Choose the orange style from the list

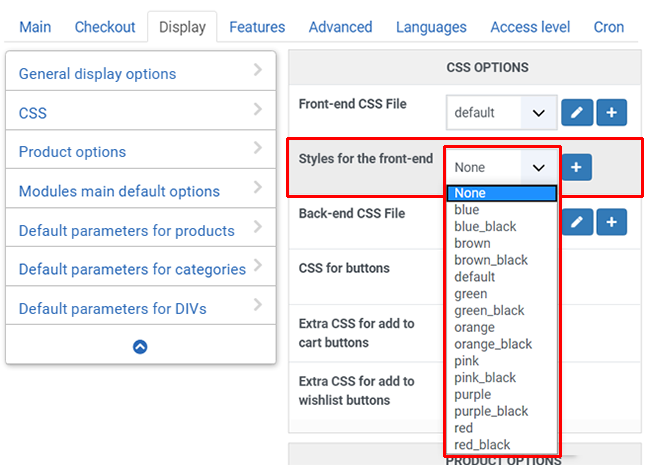pos(474,327)
